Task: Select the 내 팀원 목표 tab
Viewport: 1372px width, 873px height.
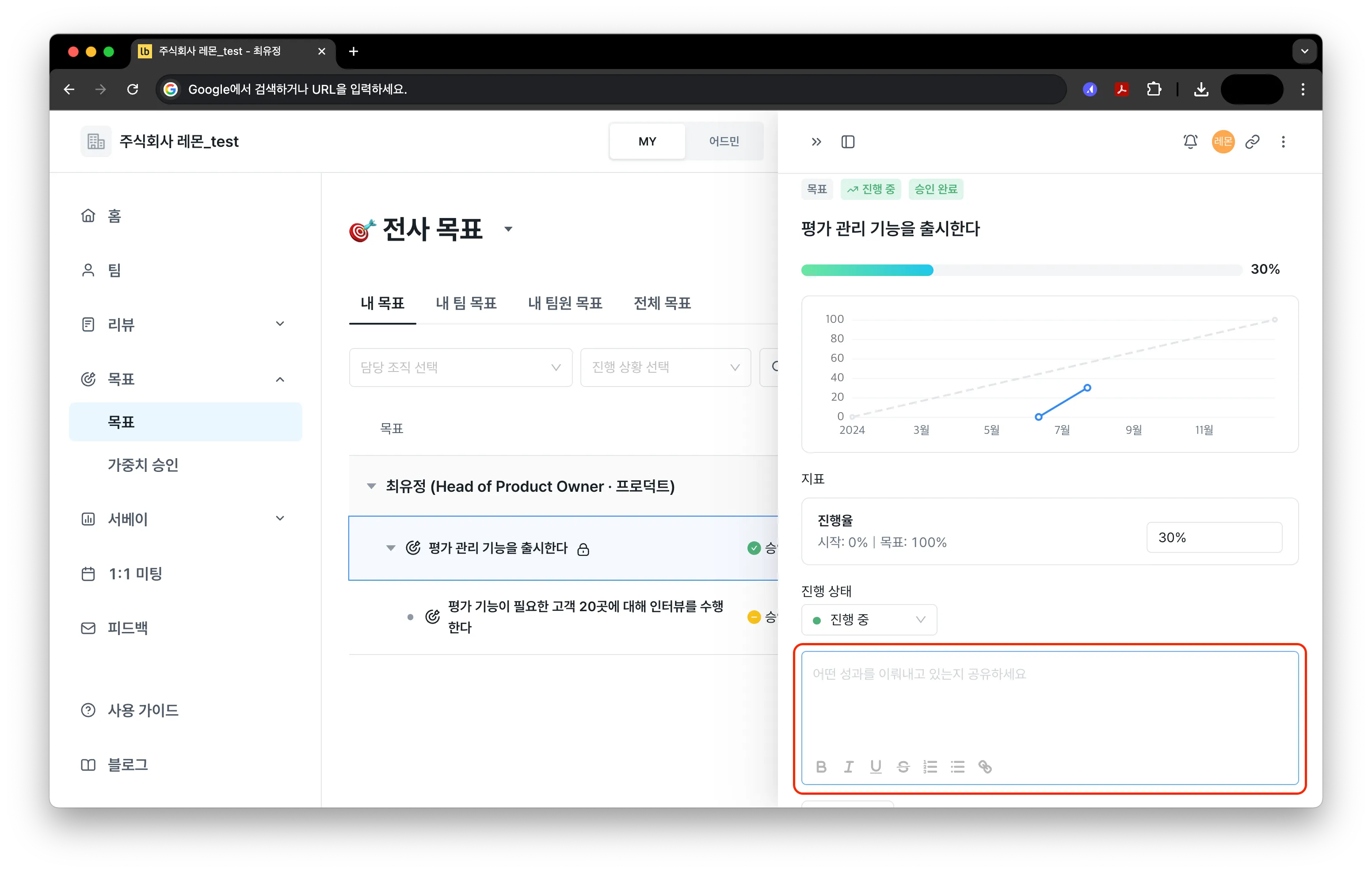Action: (x=564, y=303)
